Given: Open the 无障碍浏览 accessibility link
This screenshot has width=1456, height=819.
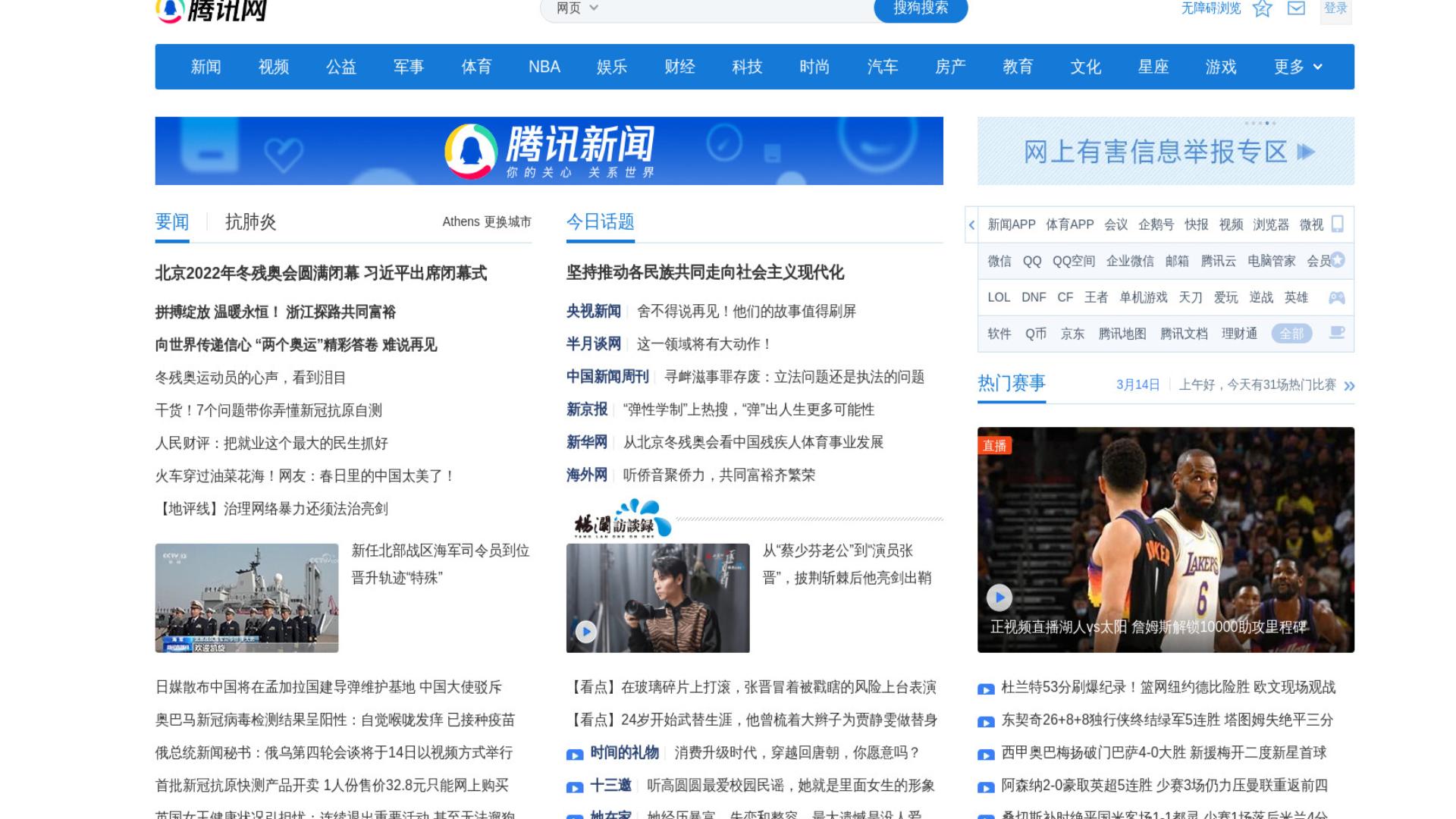Looking at the screenshot, I should tap(1211, 8).
